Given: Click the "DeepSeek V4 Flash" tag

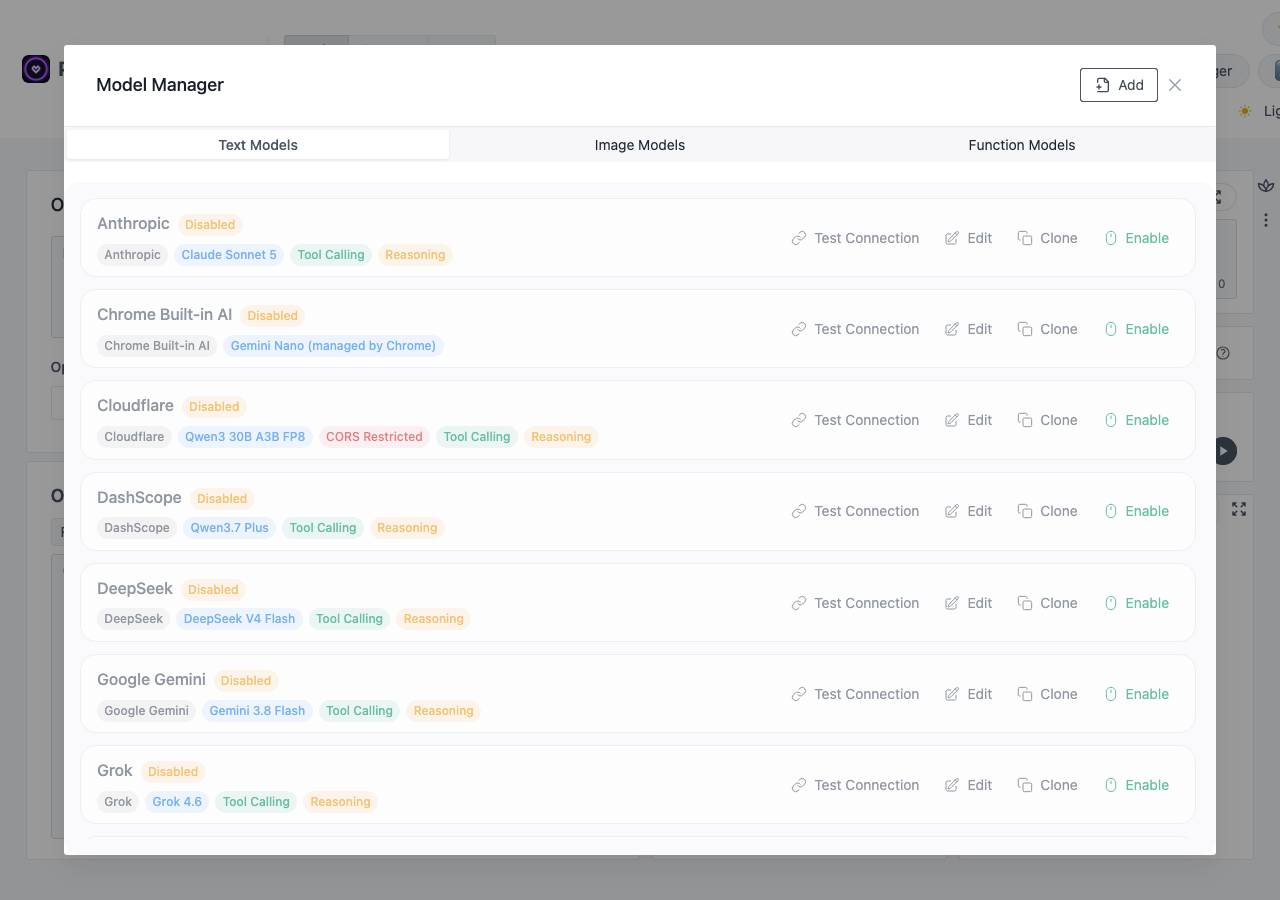Looking at the screenshot, I should pos(239,619).
